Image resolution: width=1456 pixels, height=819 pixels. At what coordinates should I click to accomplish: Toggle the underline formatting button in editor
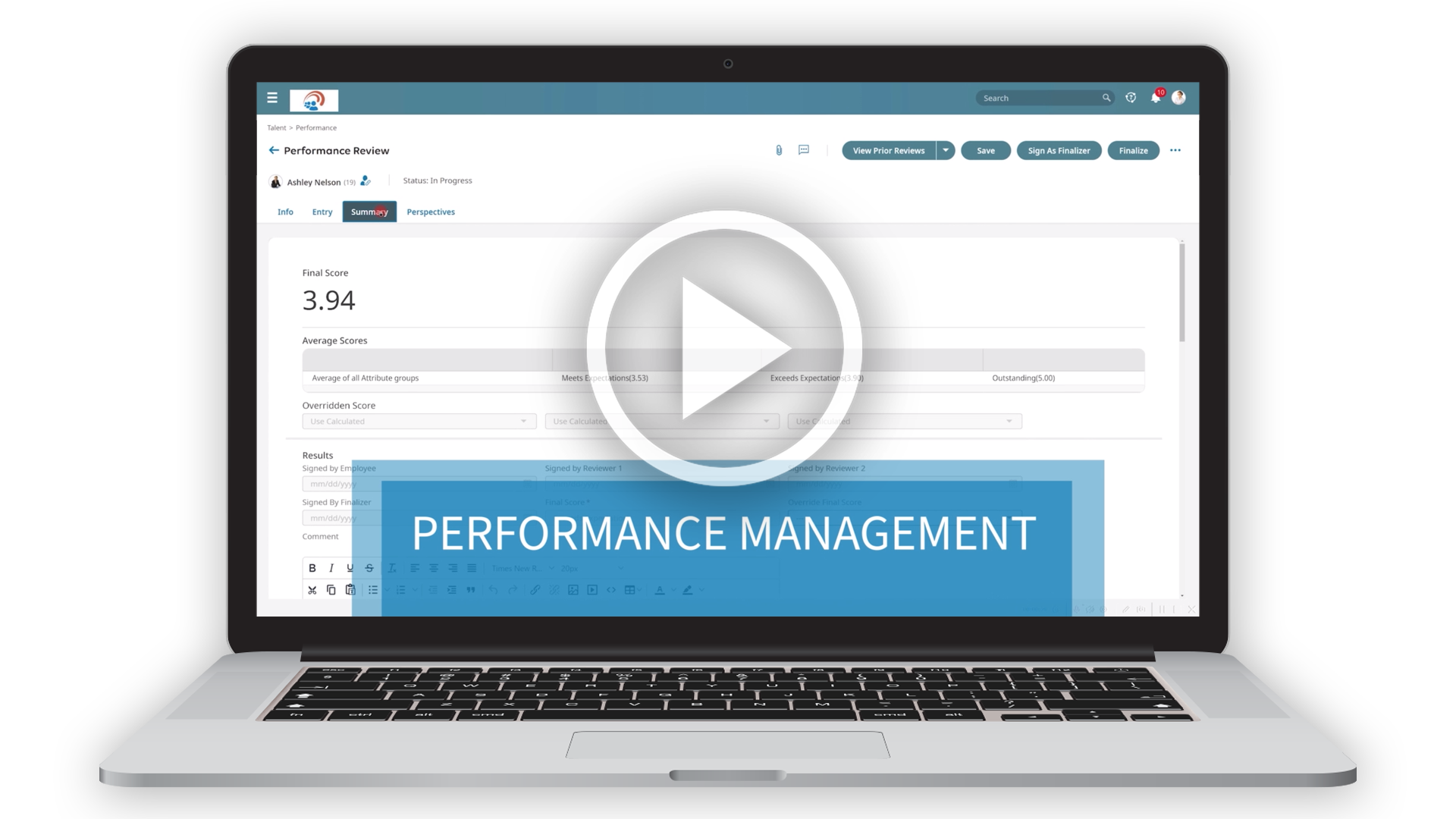click(350, 568)
